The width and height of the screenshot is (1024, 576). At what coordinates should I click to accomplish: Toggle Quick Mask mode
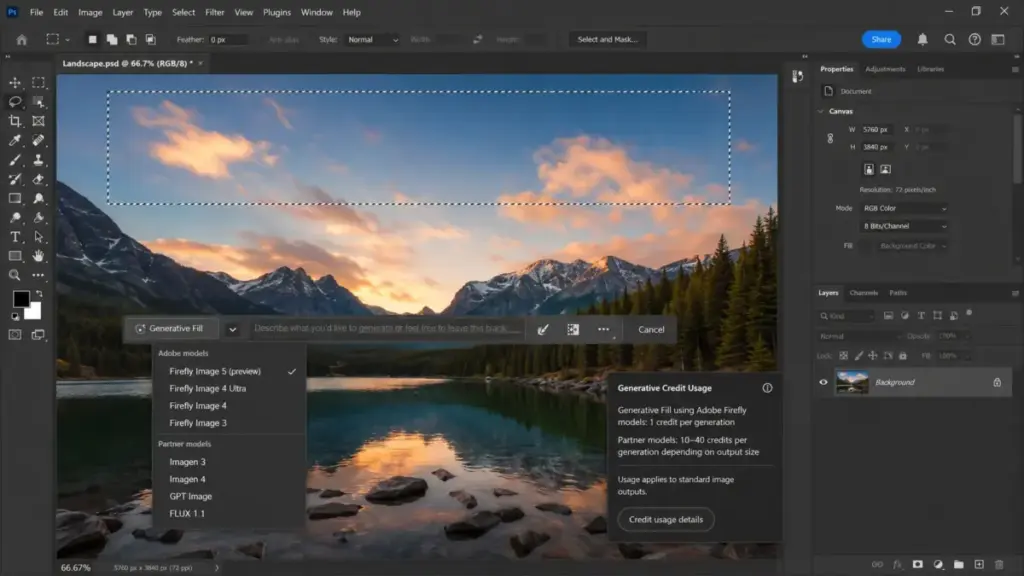point(14,335)
